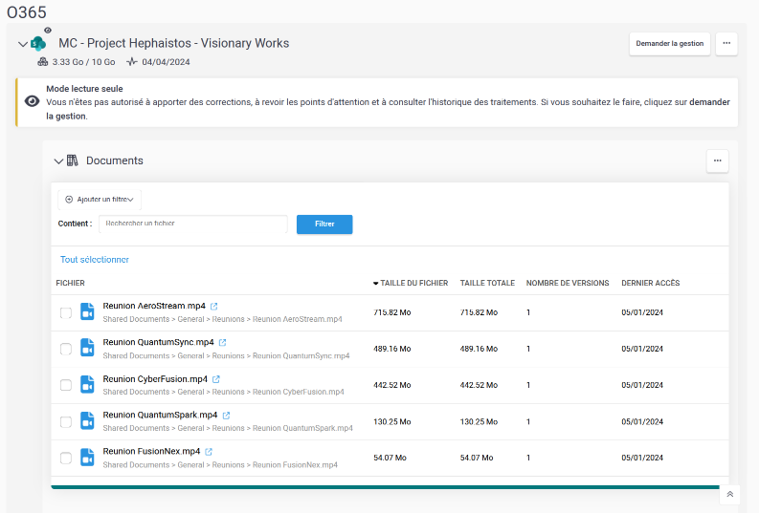Screen dimensions: 759x513
Task: Click scroll-to-top double chevron icon
Action: click(x=730, y=494)
